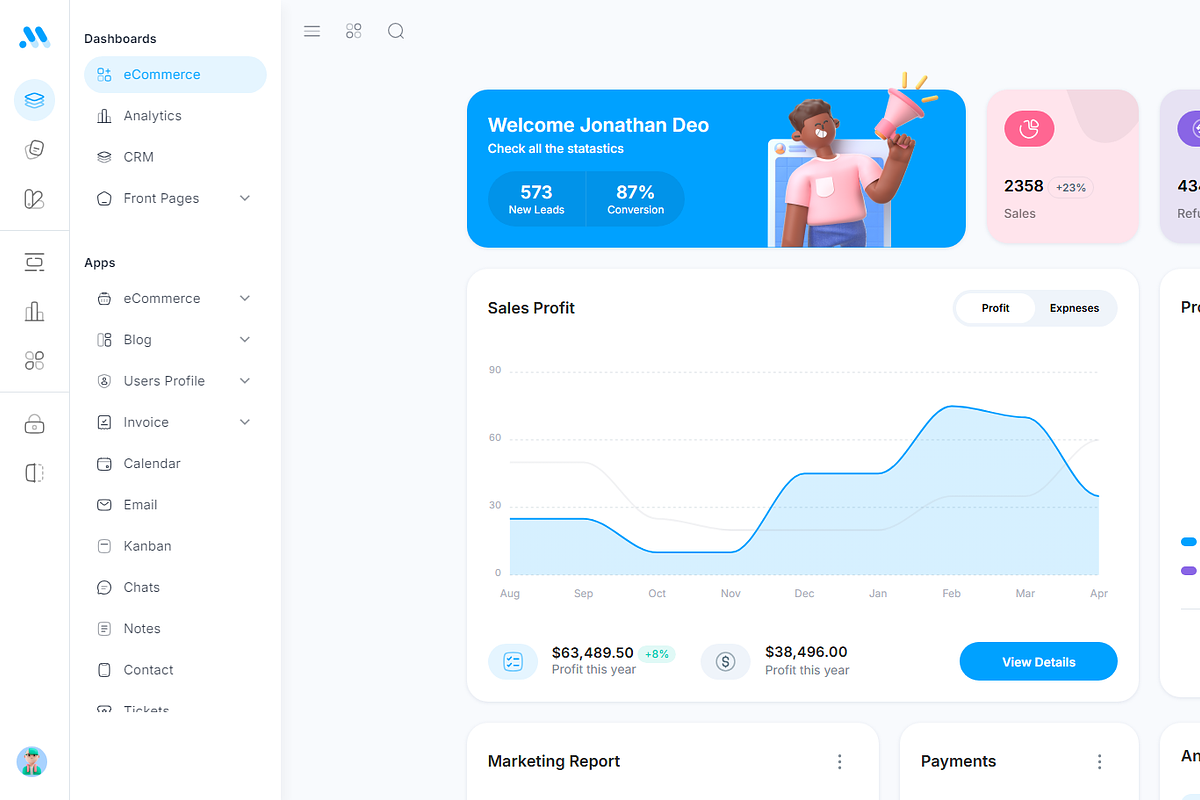
Task: Click the $38,496.00 profit value
Action: point(806,652)
